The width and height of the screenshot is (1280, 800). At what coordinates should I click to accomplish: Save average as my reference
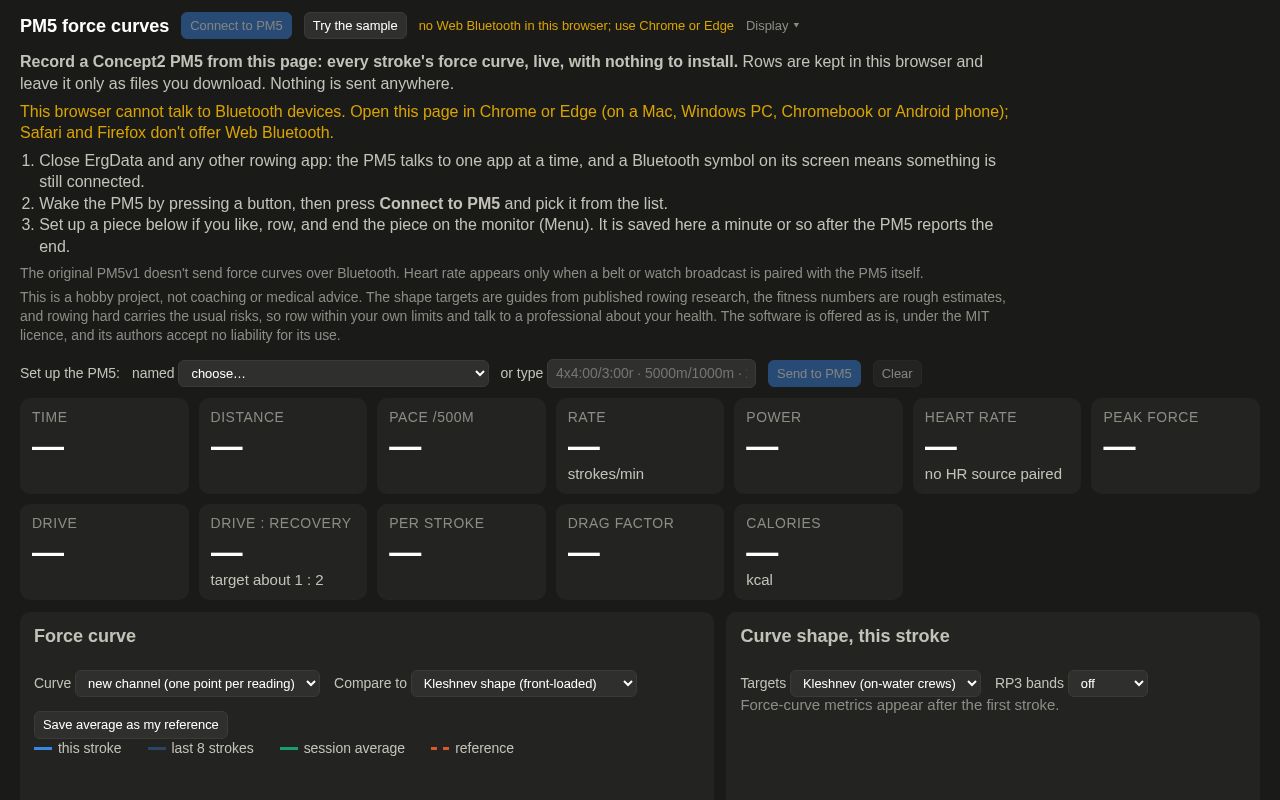pos(131,724)
